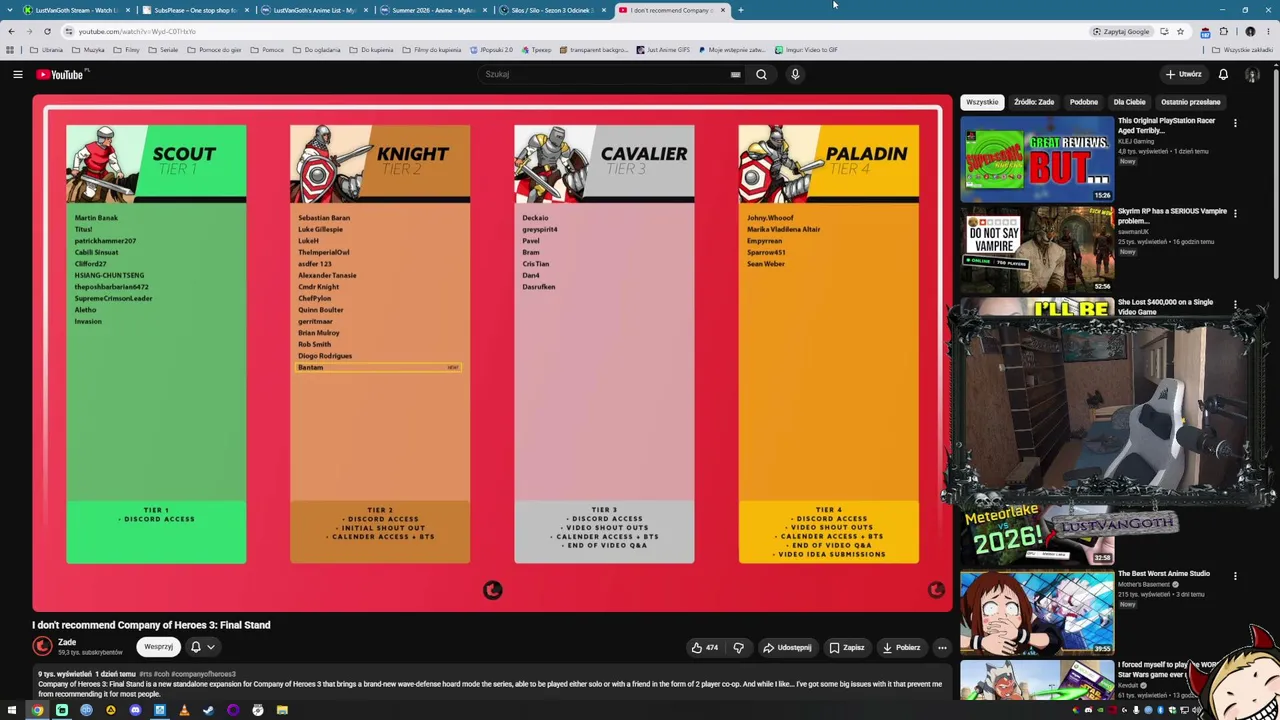Image resolution: width=1280 pixels, height=720 pixels.
Task: Select the Wszystkie filter chip
Action: click(x=982, y=102)
